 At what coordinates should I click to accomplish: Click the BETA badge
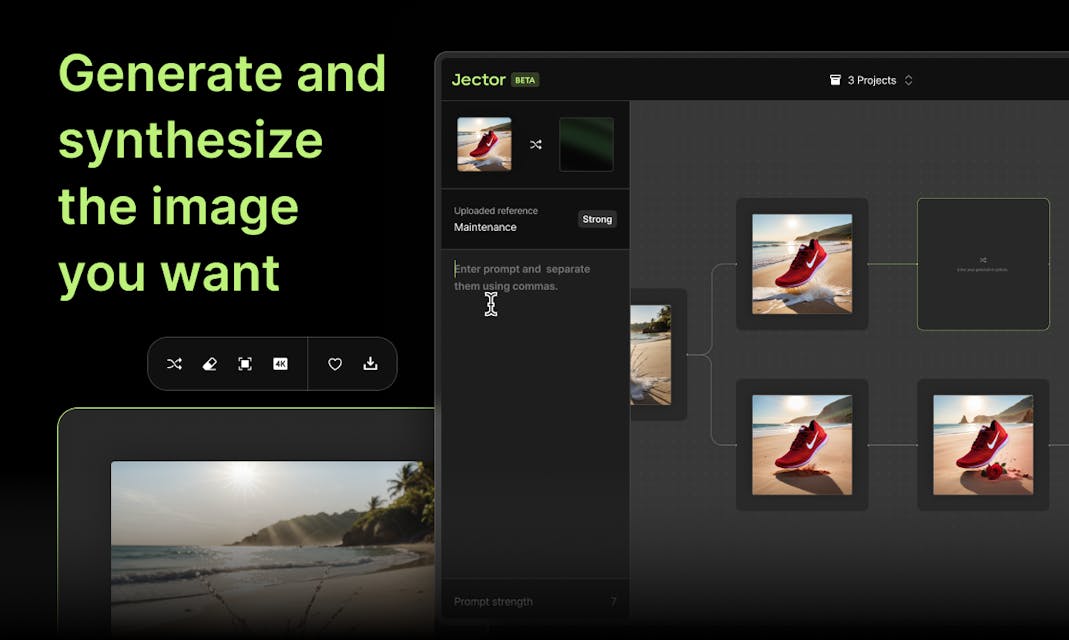525,80
